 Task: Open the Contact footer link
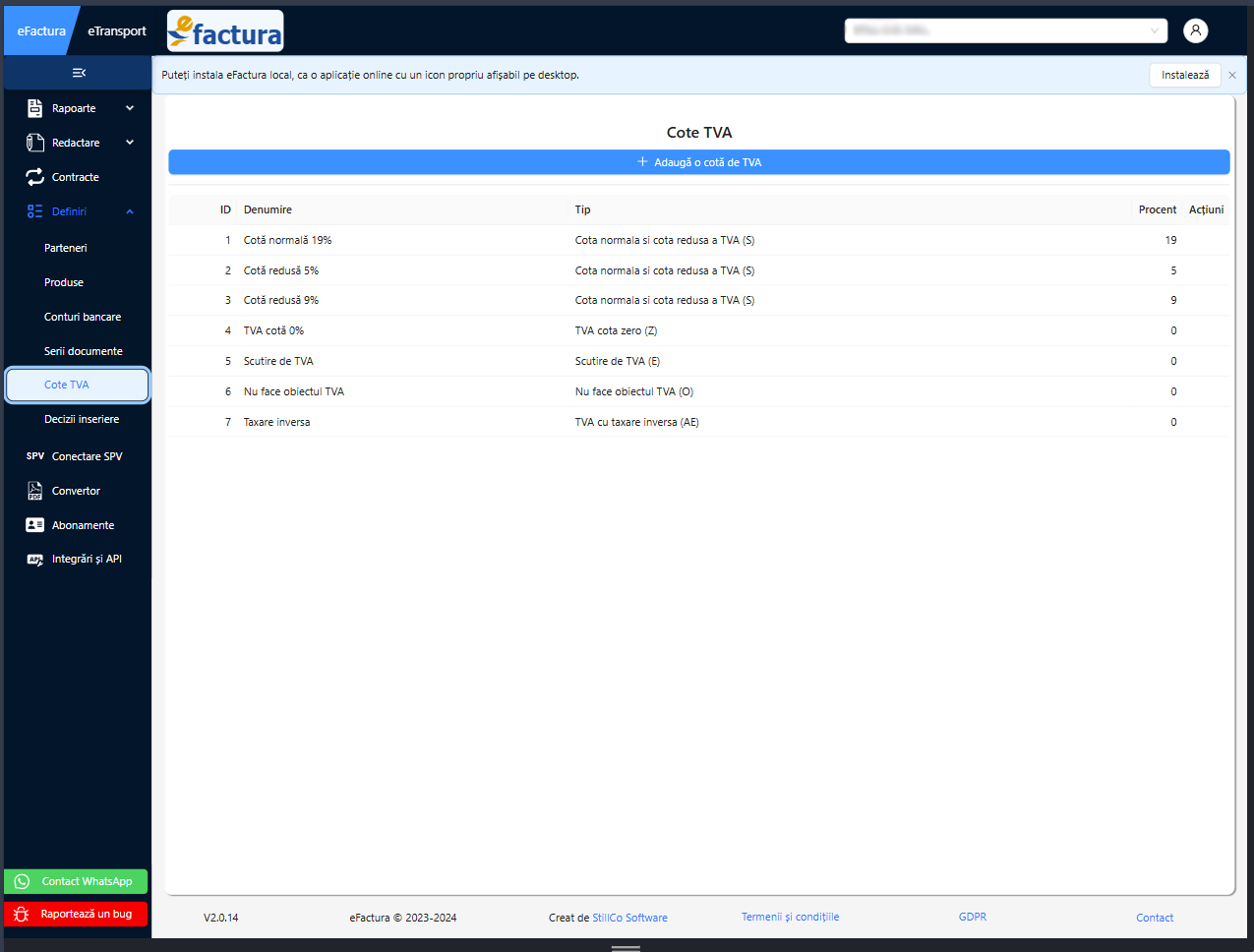[x=1155, y=918]
